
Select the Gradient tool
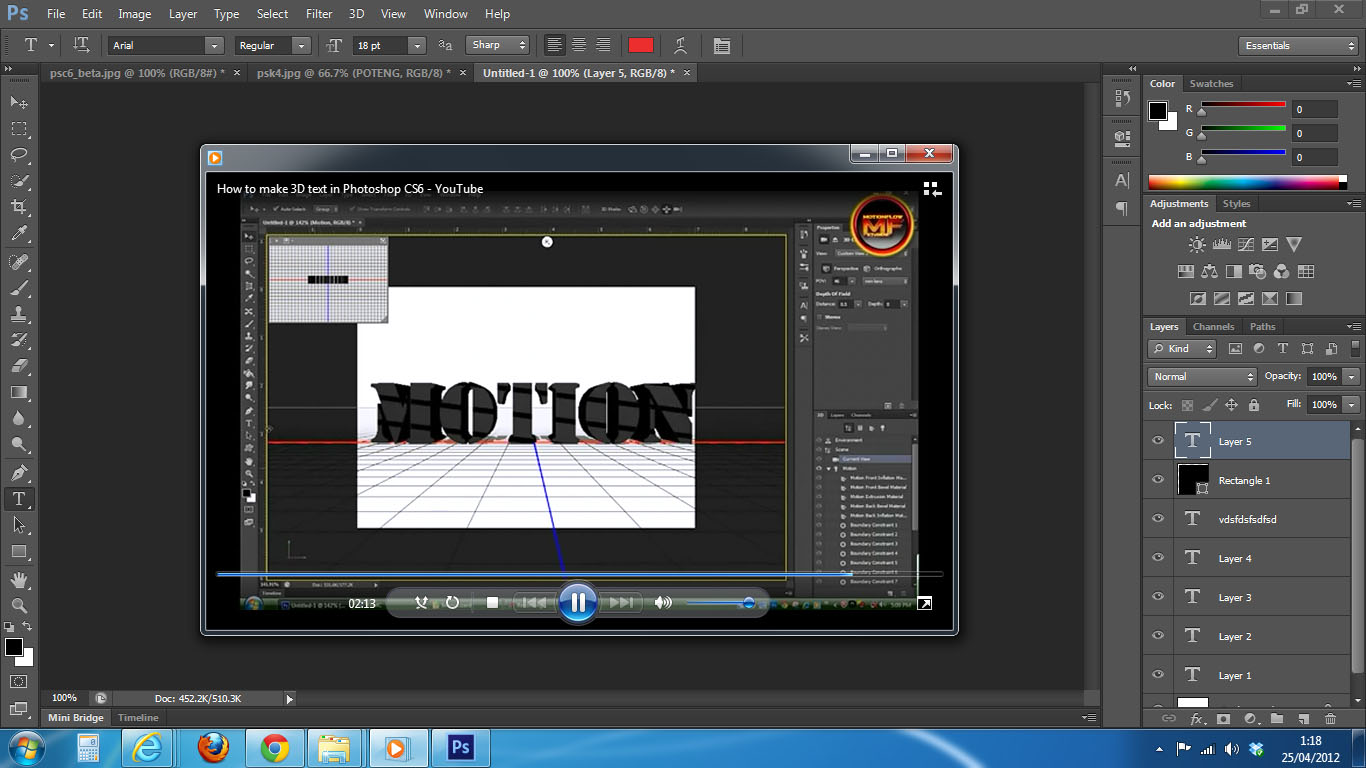[x=19, y=392]
